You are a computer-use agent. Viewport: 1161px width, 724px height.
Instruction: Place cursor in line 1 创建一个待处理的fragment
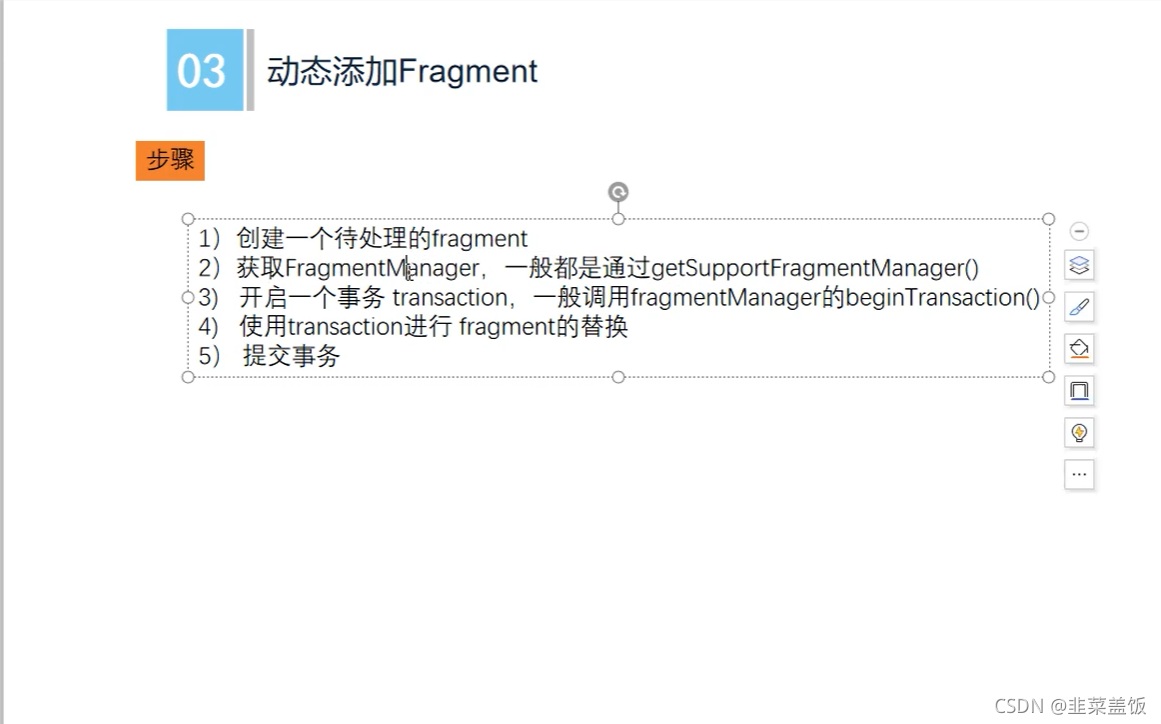pos(382,238)
